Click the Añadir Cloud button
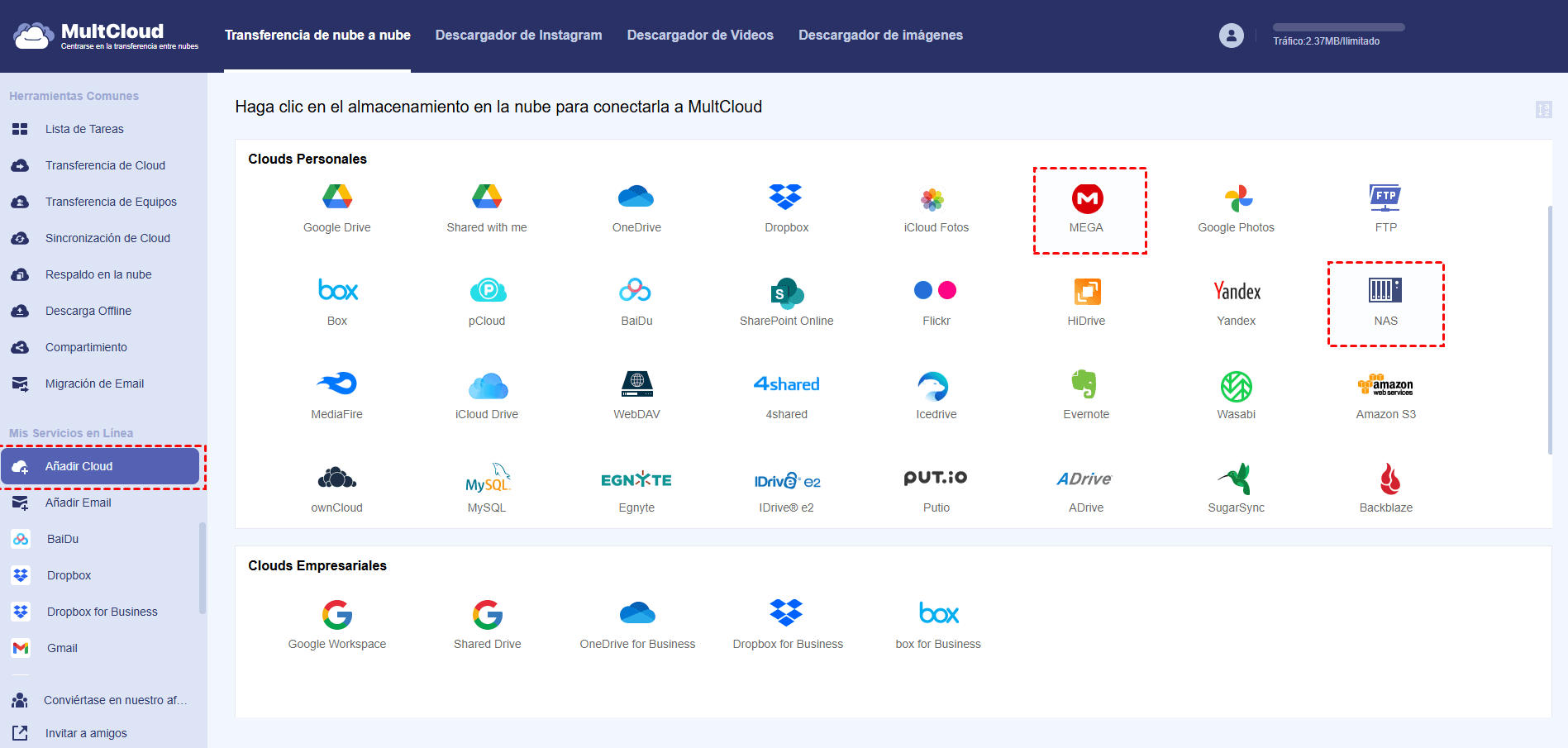This screenshot has height=748, width=1568. pyautogui.click(x=100, y=466)
